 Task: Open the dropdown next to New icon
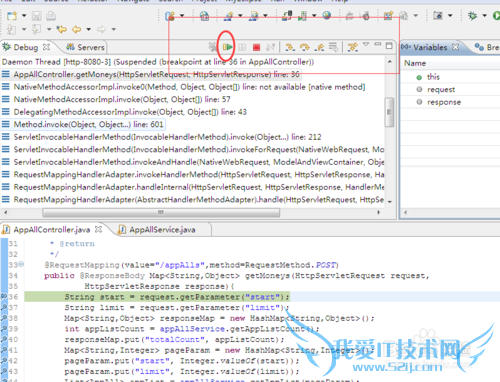pos(24,16)
